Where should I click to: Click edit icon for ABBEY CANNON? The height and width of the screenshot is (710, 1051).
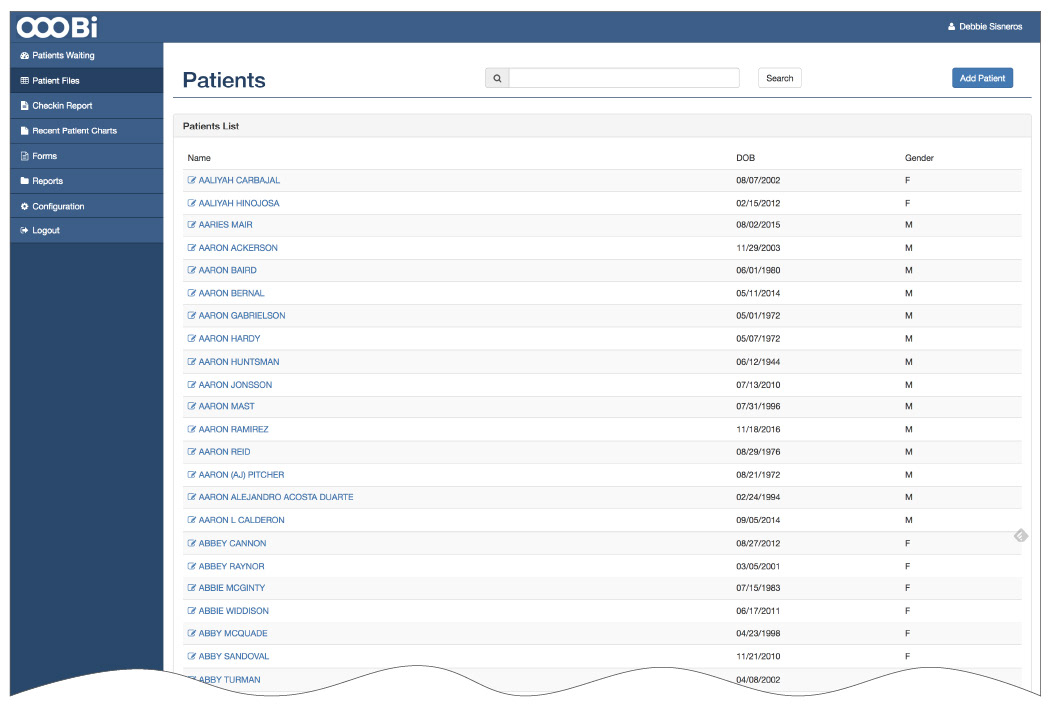click(x=192, y=544)
